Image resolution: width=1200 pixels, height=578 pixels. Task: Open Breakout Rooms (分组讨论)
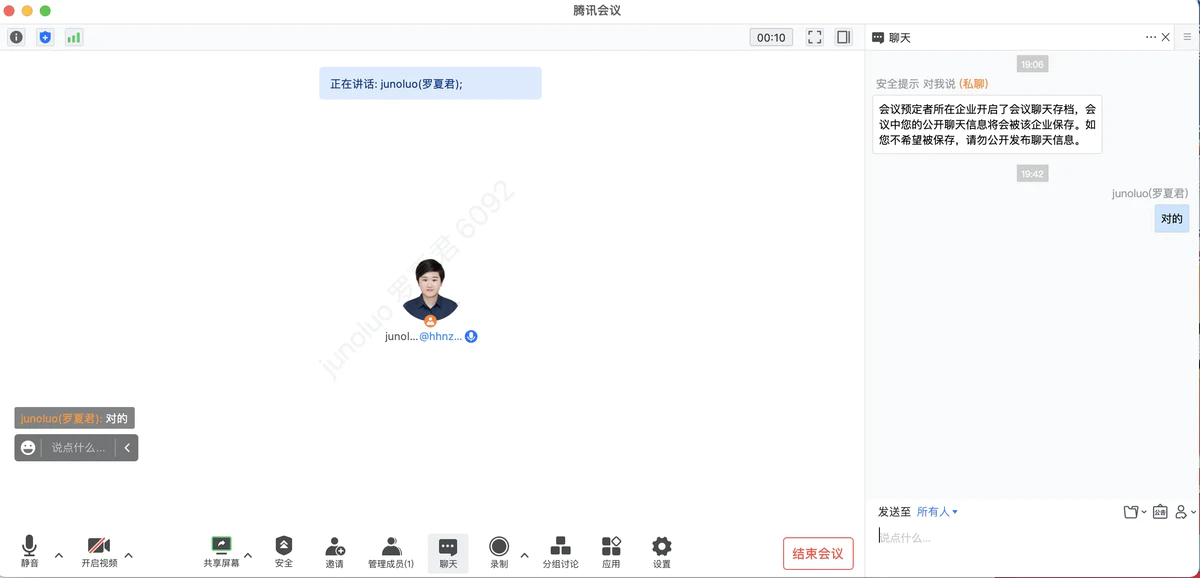click(561, 551)
